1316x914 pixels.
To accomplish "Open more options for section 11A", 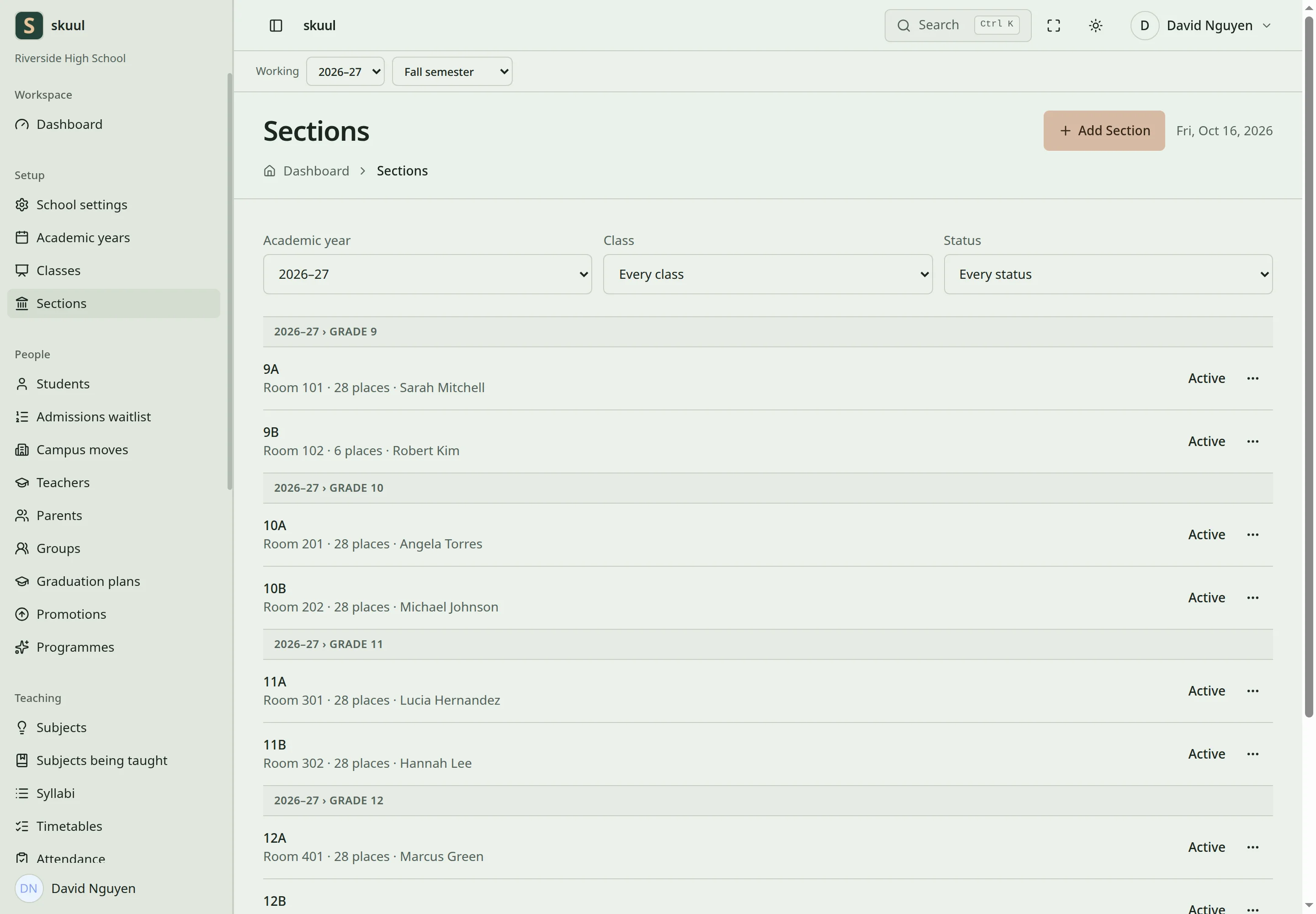I will click(1252, 691).
